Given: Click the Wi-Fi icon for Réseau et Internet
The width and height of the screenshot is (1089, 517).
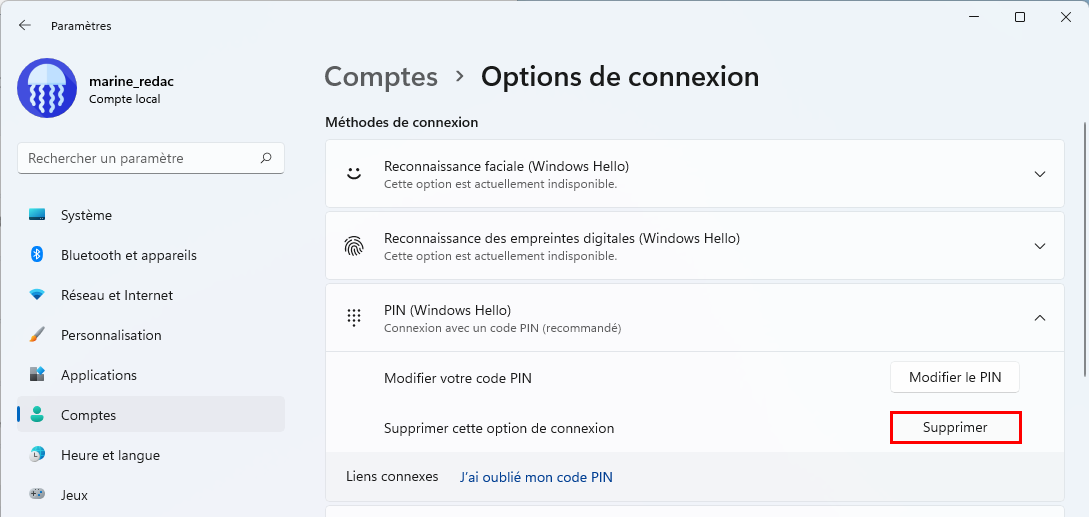Looking at the screenshot, I should pyautogui.click(x=37, y=295).
